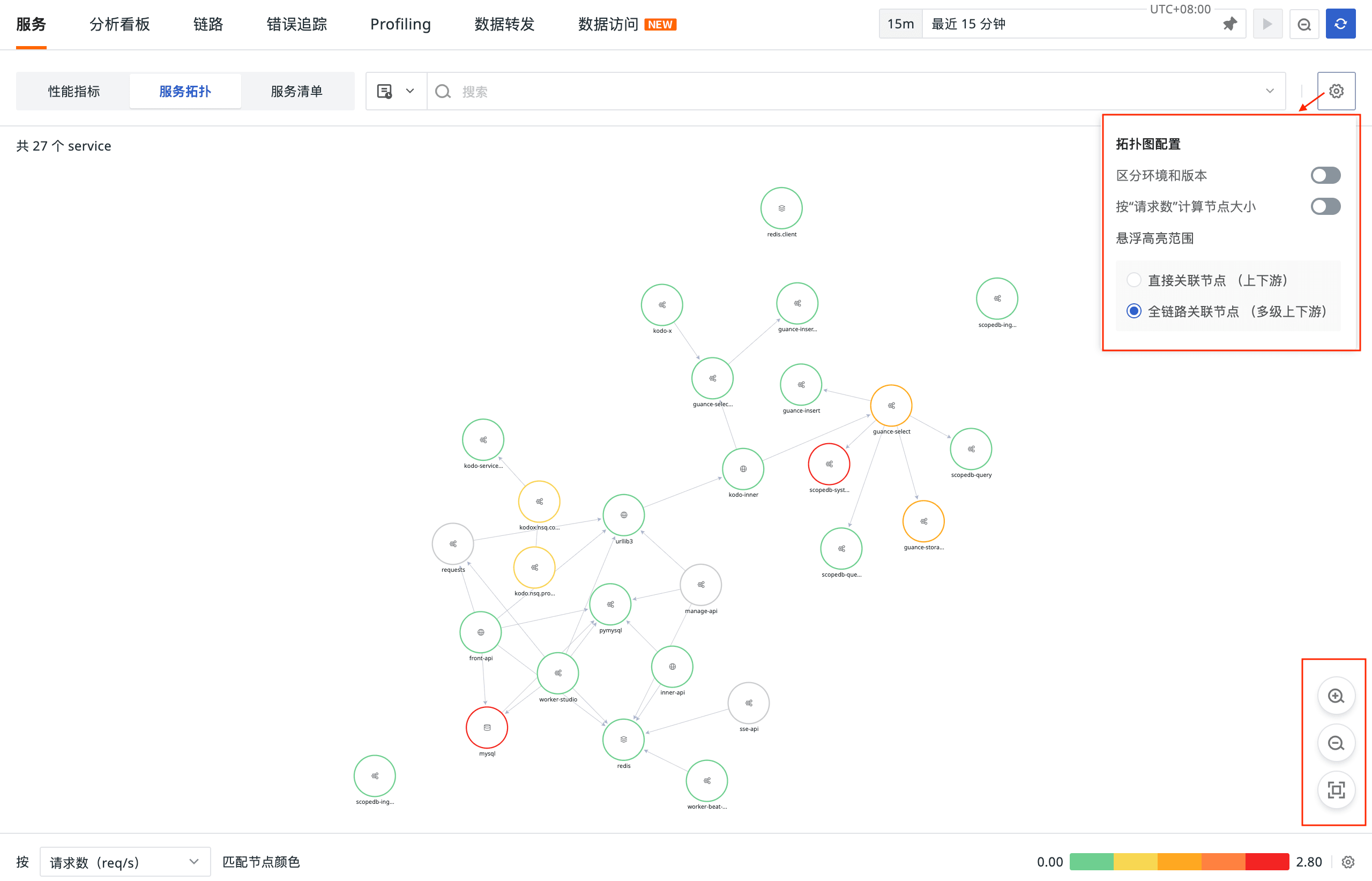Click the time zoom-out icon in header
The width and height of the screenshot is (1372, 881).
[1304, 24]
